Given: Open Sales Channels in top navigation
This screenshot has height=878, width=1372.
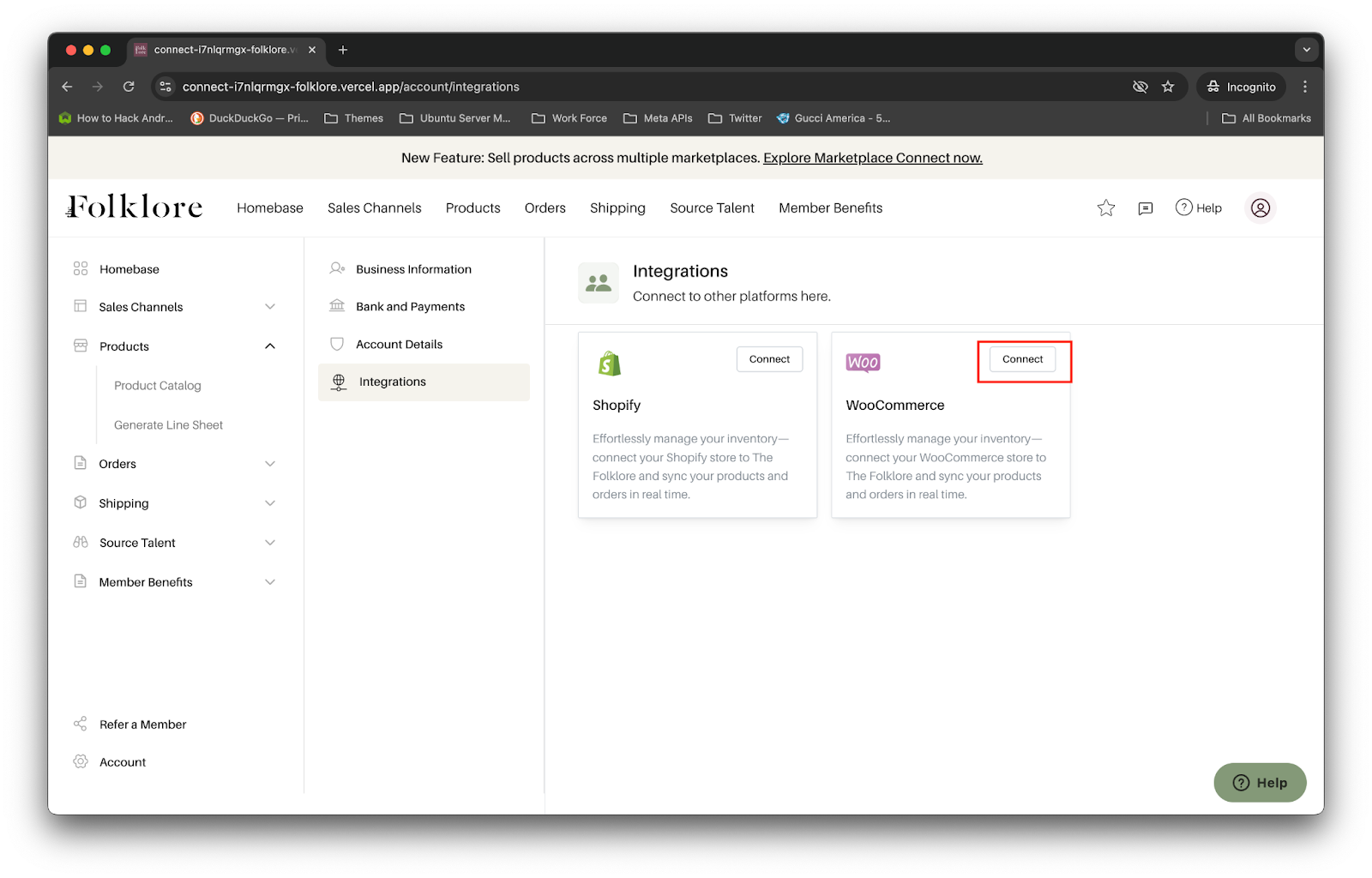Looking at the screenshot, I should (x=375, y=207).
